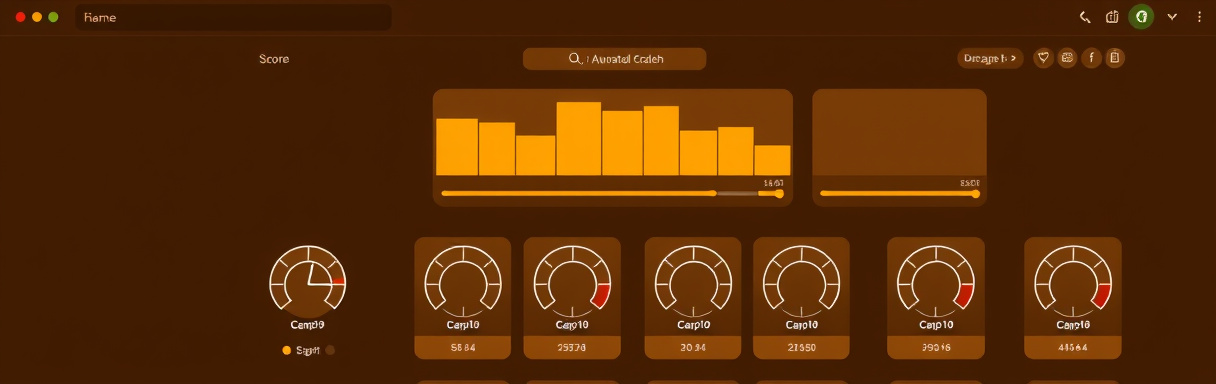Image resolution: width=1216 pixels, height=384 pixels.
Task: Select the orange radio dot beside 'Sgjrt'
Action: (287, 350)
